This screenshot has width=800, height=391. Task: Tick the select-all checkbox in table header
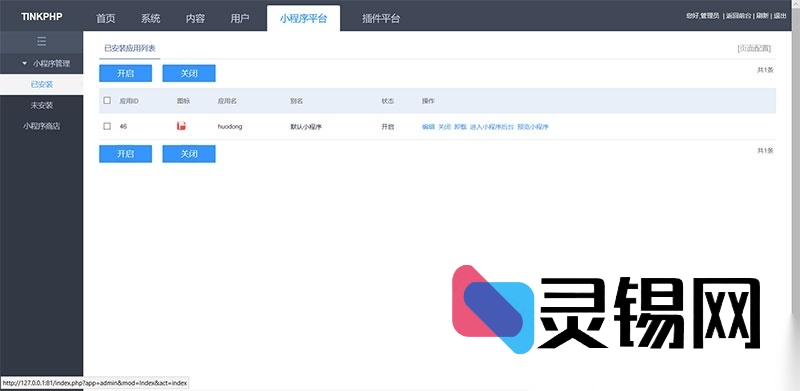point(107,101)
